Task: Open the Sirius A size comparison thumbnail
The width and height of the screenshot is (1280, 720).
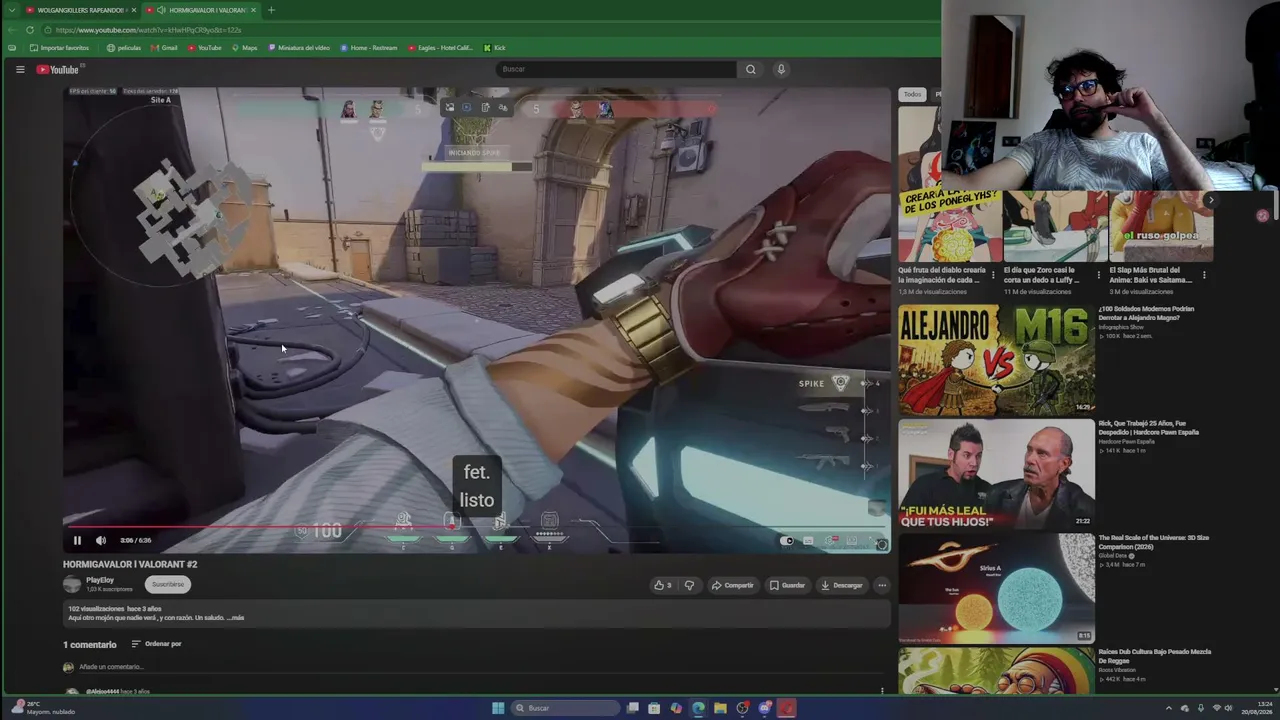Action: pyautogui.click(x=996, y=588)
